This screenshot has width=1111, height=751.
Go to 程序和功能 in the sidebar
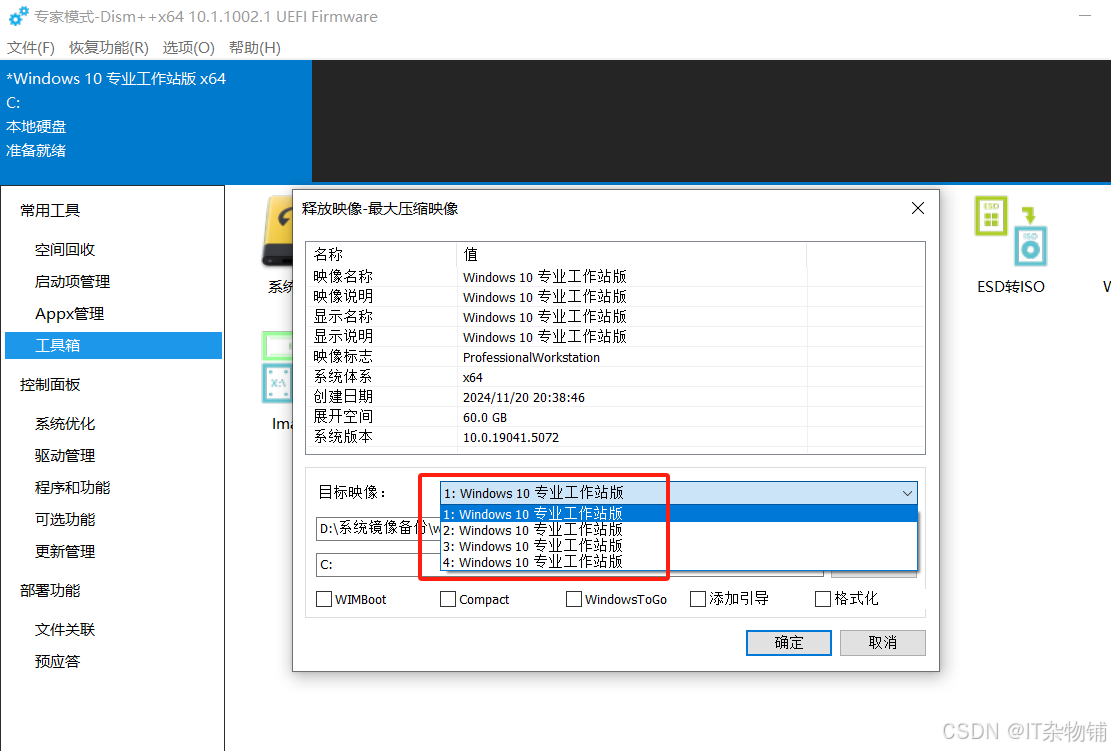coord(72,487)
